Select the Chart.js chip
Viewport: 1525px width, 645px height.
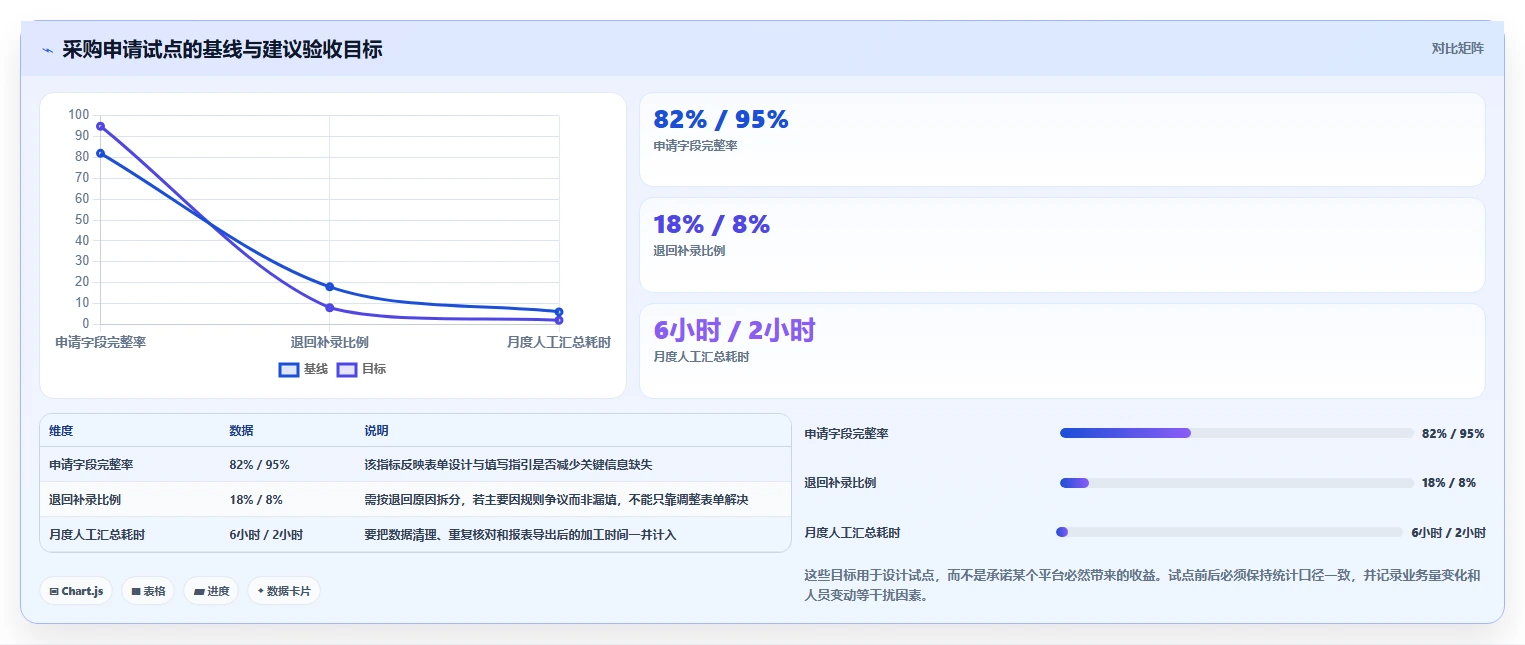pos(77,591)
